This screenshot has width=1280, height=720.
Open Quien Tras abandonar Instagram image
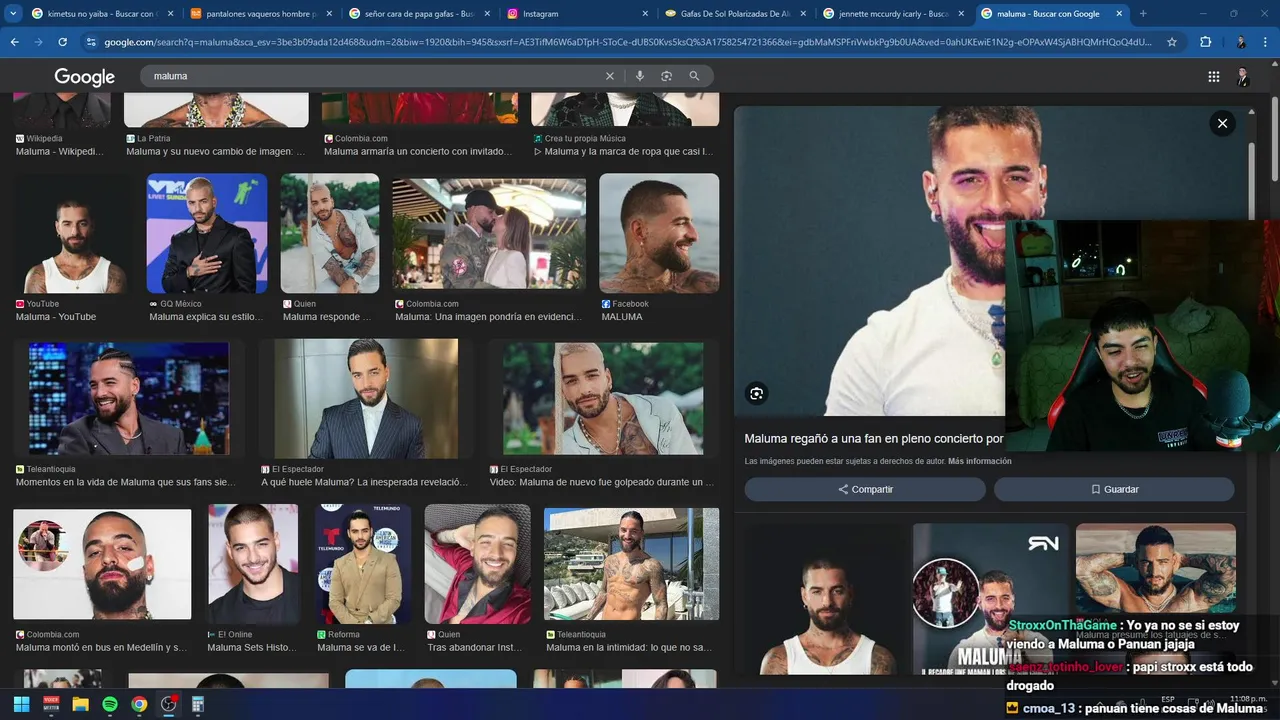478,564
